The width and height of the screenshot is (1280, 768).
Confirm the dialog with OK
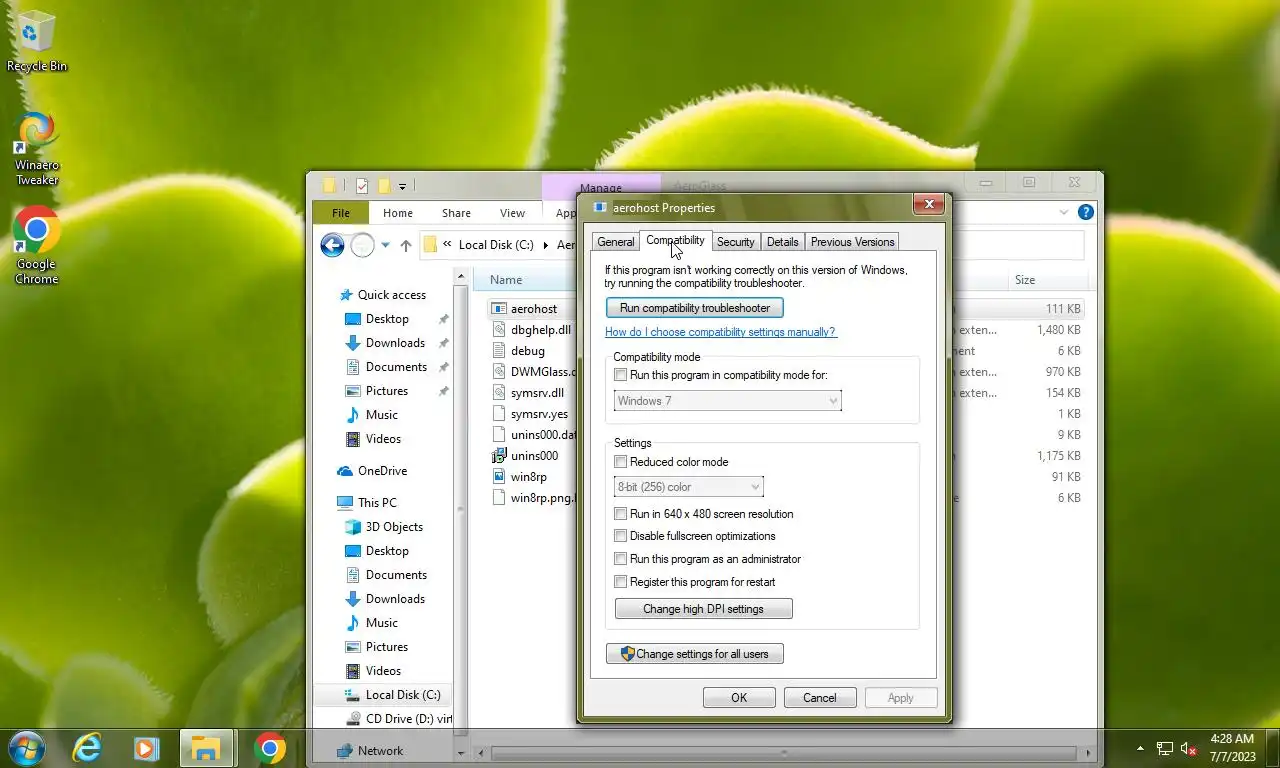coord(739,698)
